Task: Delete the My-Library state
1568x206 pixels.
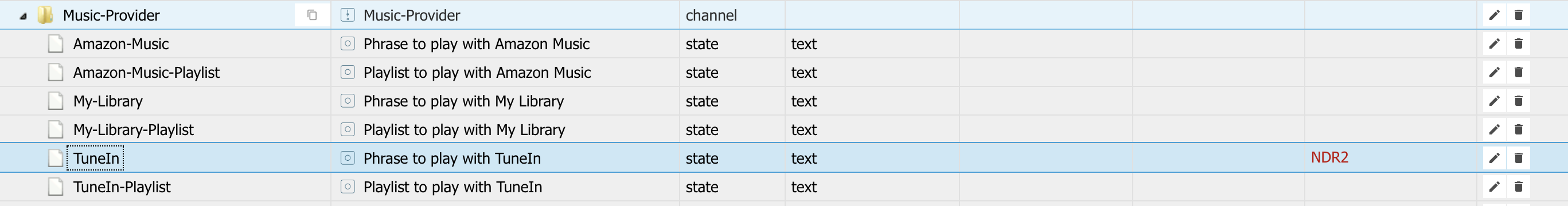Action: (x=1518, y=101)
